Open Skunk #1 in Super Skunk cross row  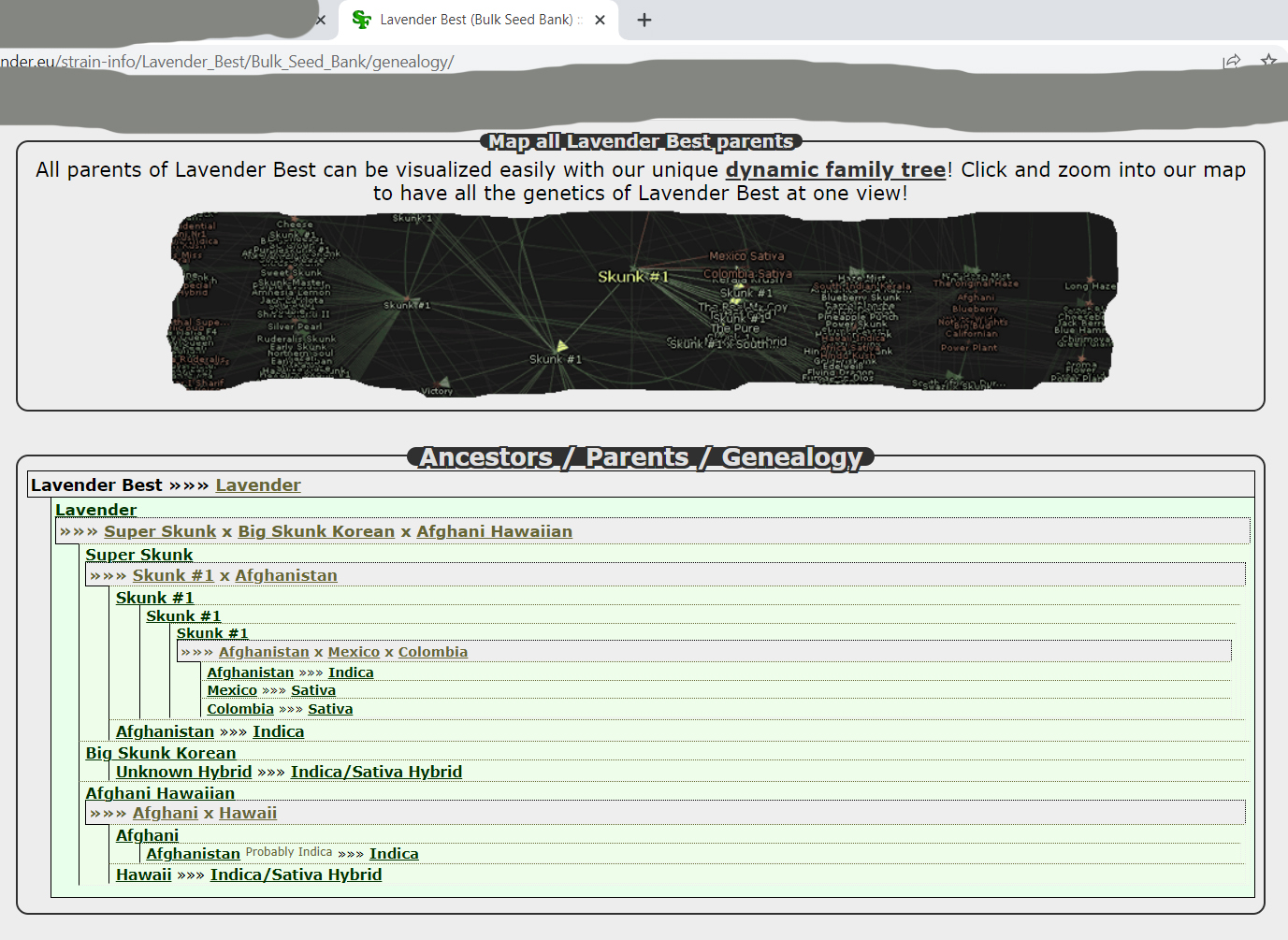pos(173,575)
